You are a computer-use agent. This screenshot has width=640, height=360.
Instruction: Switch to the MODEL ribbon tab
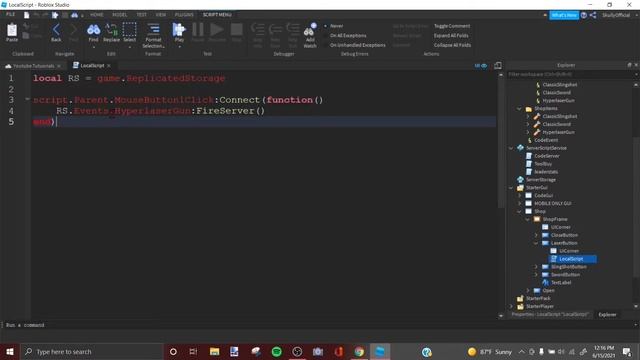(120, 15)
